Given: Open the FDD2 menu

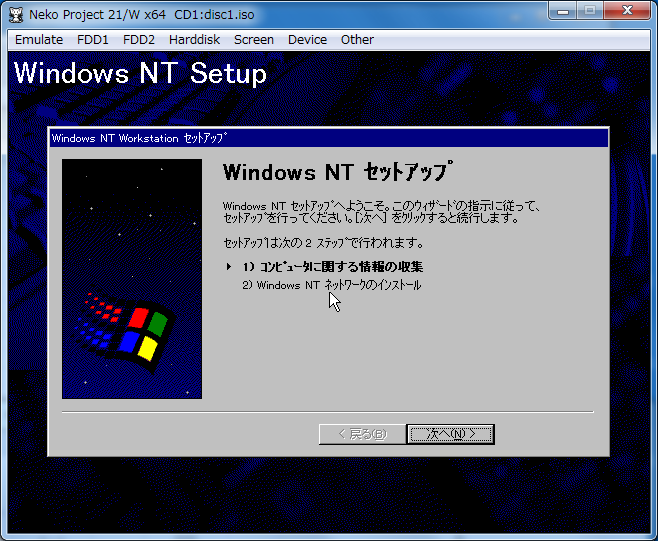Looking at the screenshot, I should pyautogui.click(x=139, y=40).
